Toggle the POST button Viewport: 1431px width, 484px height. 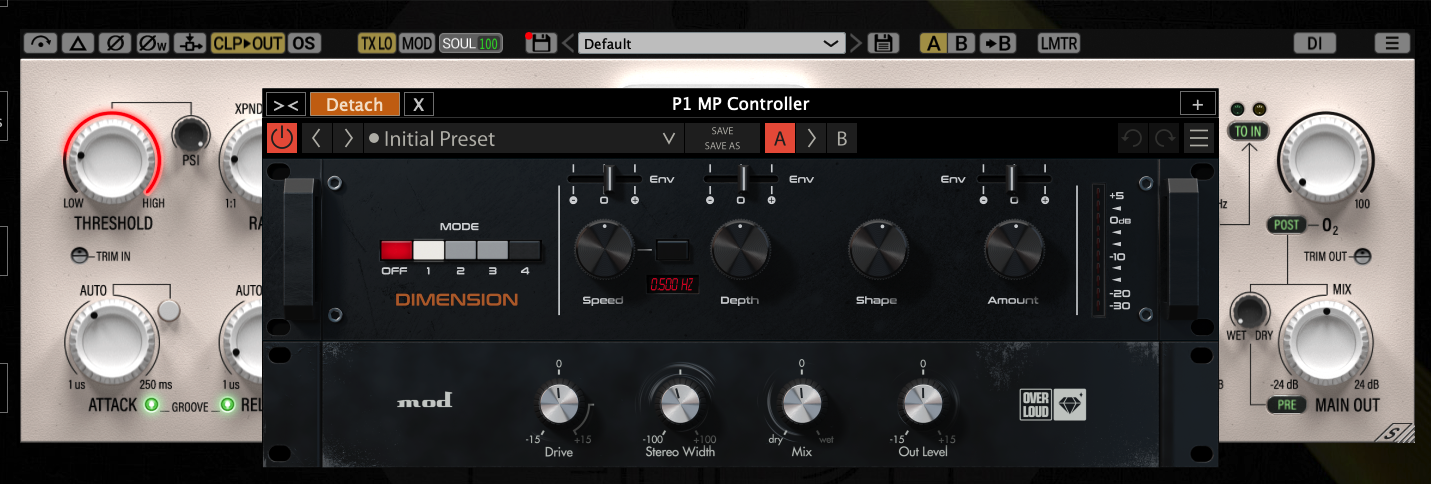click(x=1288, y=224)
